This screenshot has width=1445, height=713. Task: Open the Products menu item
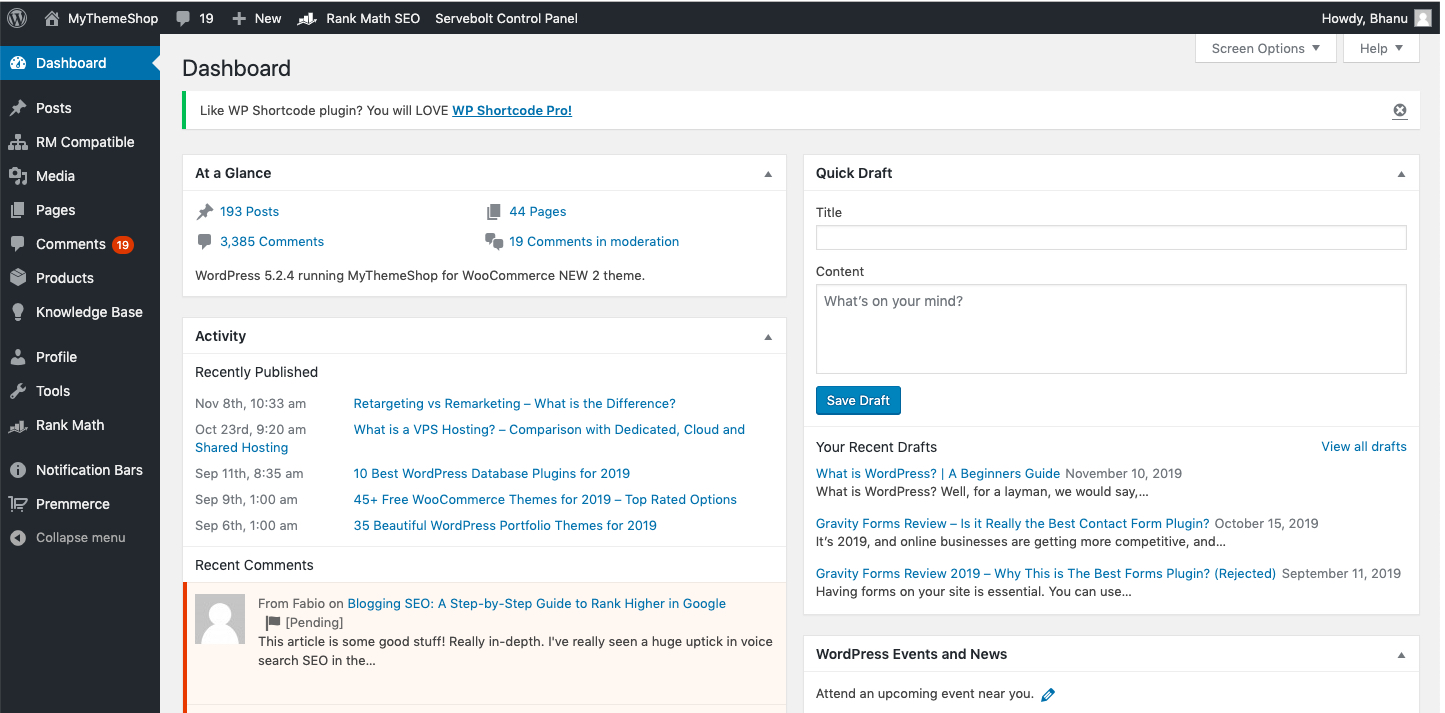point(80,278)
